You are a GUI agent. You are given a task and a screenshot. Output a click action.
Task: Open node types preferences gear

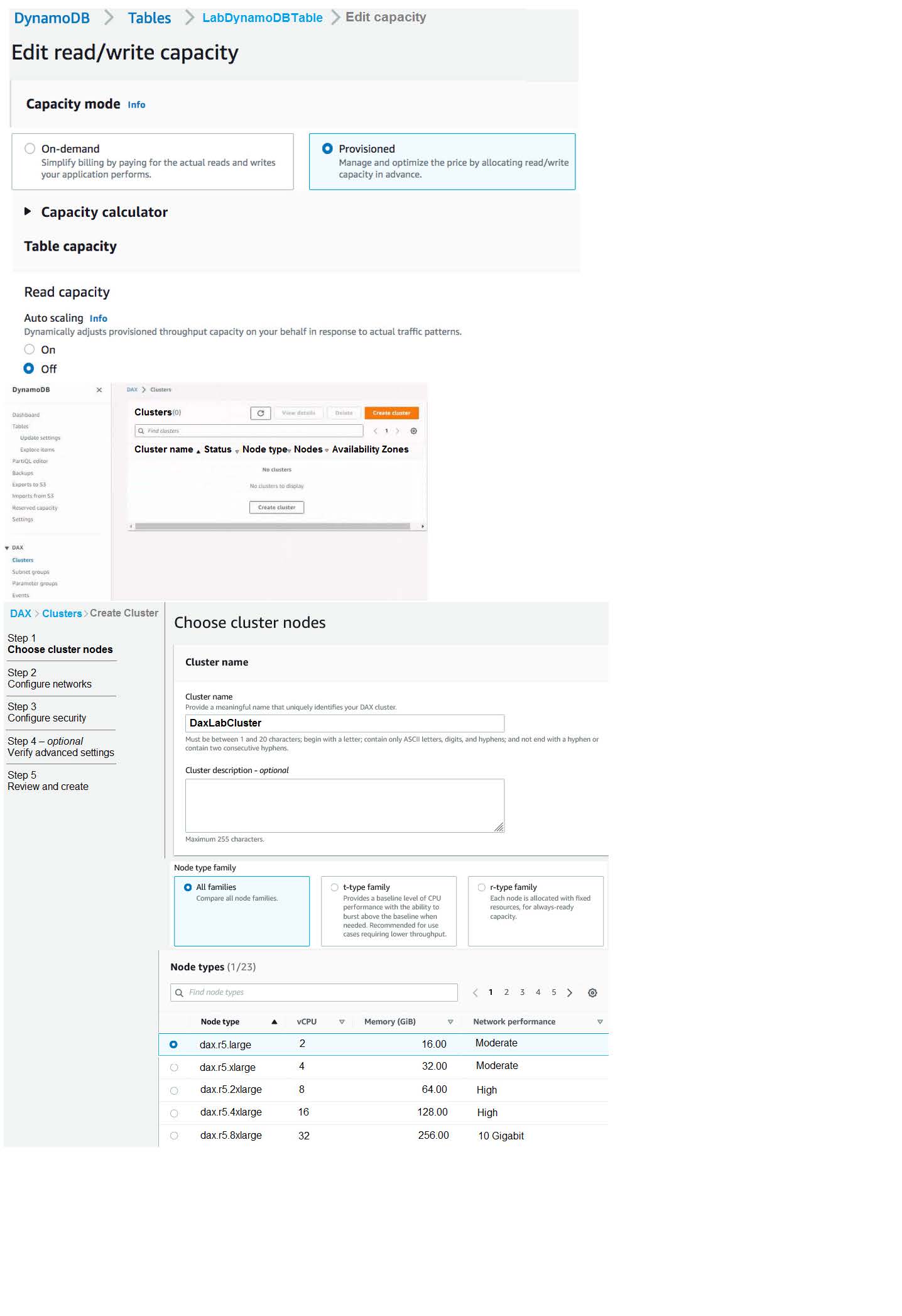(x=592, y=993)
